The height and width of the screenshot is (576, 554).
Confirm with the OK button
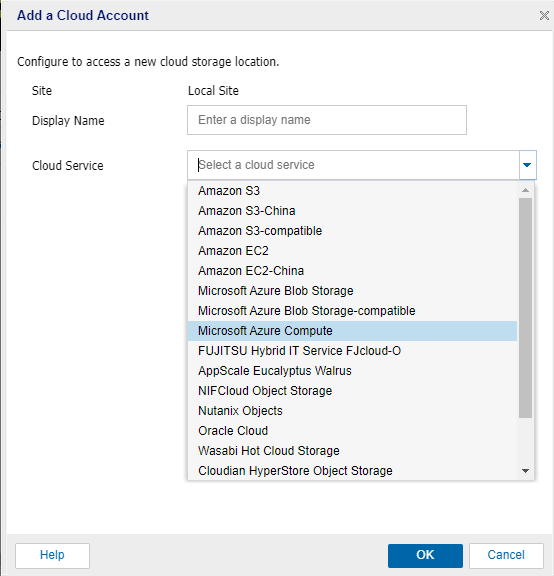425,555
